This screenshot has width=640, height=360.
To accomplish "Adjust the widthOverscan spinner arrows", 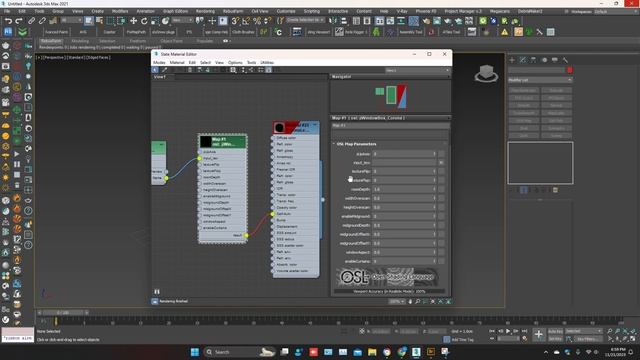I will tap(434, 198).
